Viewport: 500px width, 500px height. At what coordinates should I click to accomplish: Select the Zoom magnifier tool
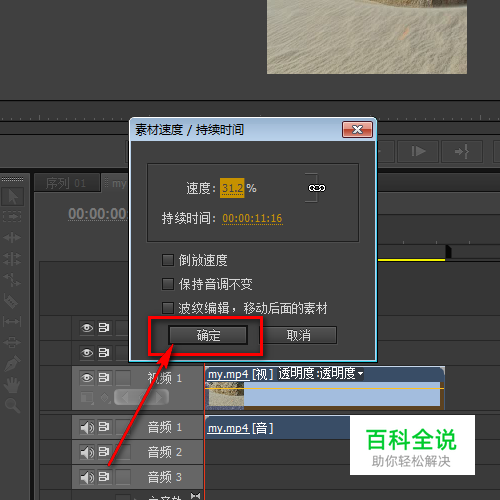(x=12, y=405)
